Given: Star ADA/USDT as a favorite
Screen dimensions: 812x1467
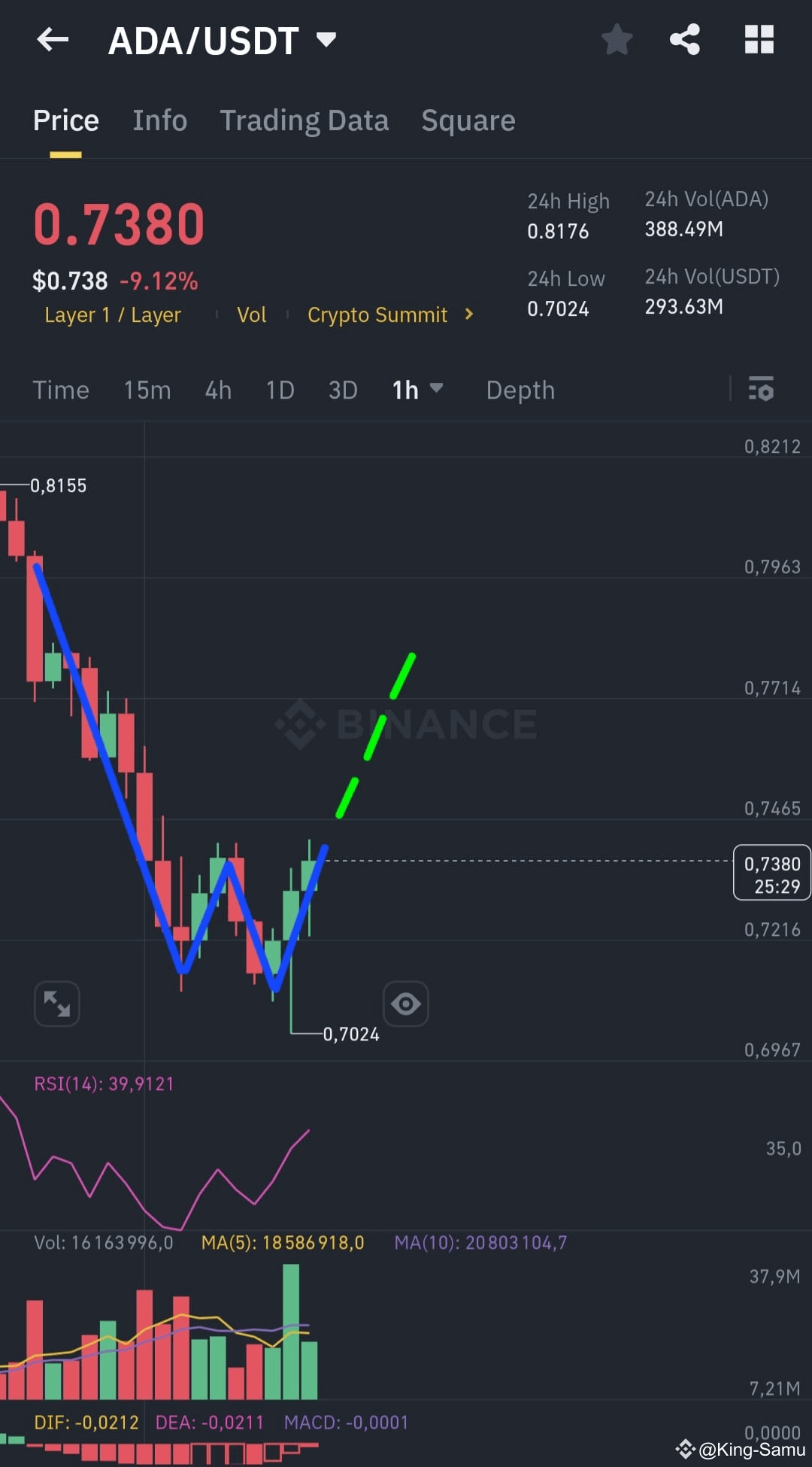Looking at the screenshot, I should (617, 40).
